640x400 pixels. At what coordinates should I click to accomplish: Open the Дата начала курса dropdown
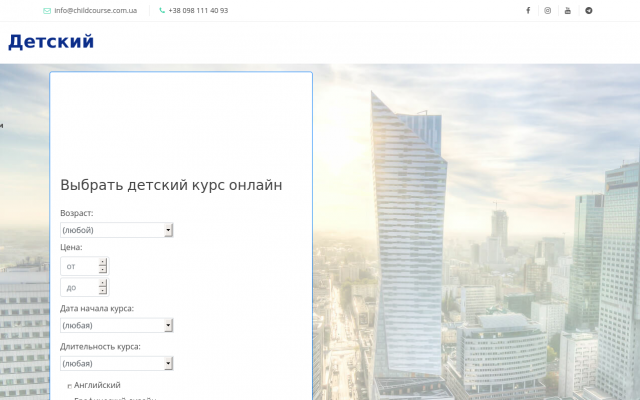tap(117, 325)
